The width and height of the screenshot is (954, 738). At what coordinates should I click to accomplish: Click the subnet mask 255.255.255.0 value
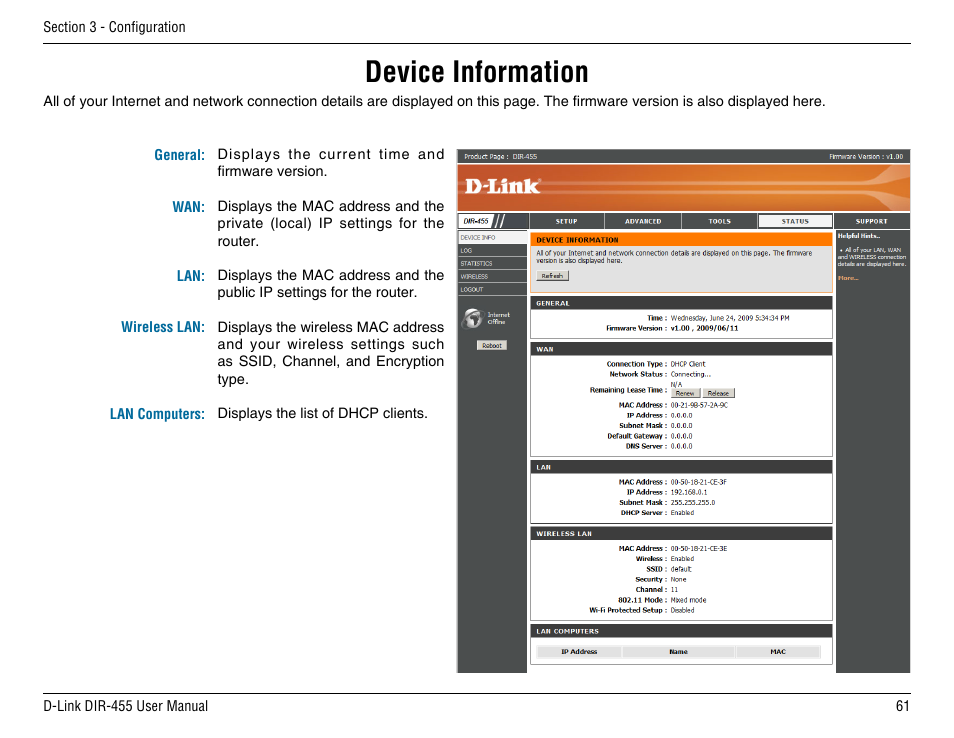tap(693, 503)
